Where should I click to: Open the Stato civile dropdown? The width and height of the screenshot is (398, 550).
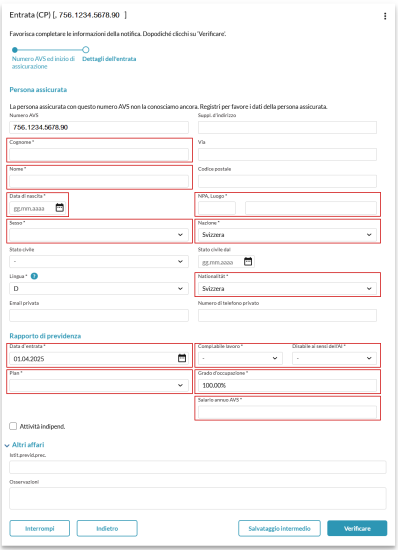tap(99, 261)
